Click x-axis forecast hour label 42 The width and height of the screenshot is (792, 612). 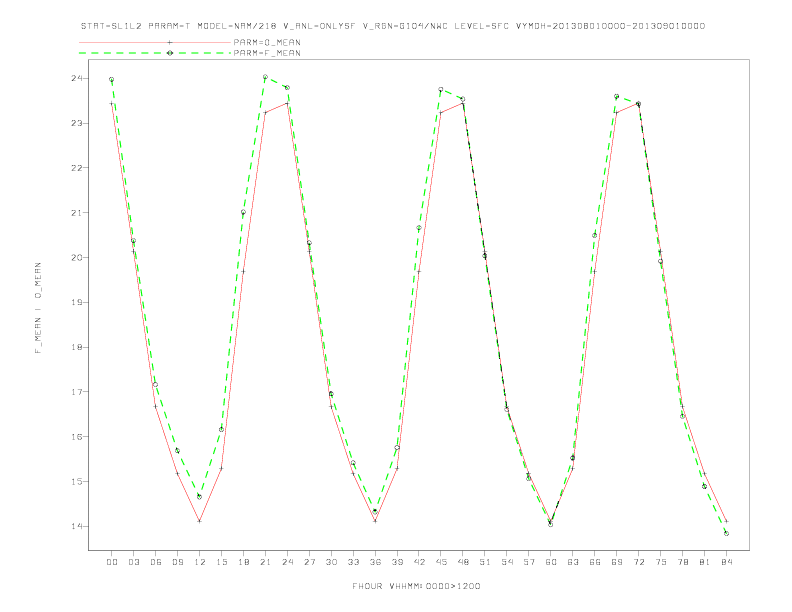click(419, 562)
